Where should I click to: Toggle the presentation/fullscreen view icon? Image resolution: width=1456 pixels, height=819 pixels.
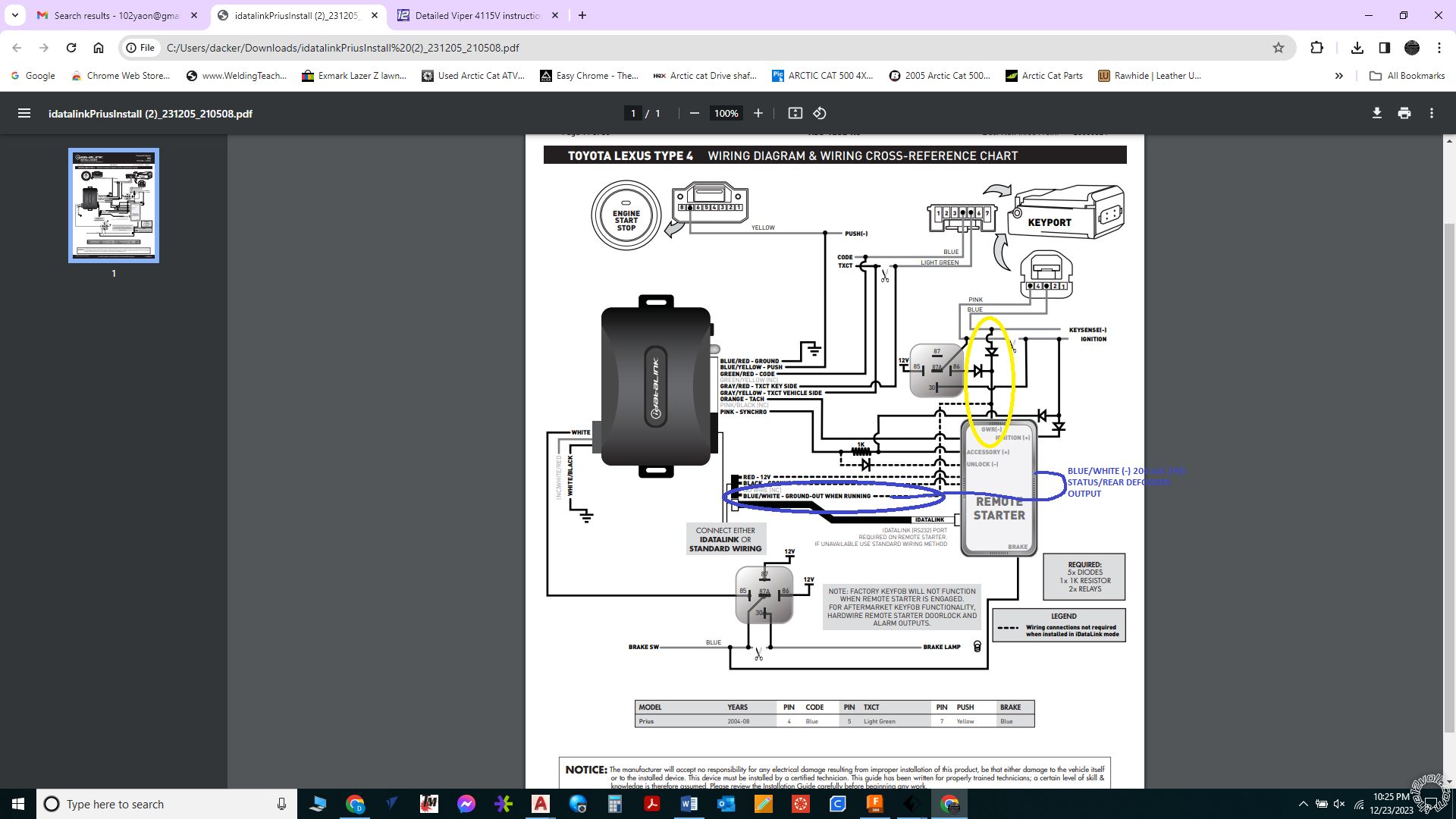click(x=794, y=113)
